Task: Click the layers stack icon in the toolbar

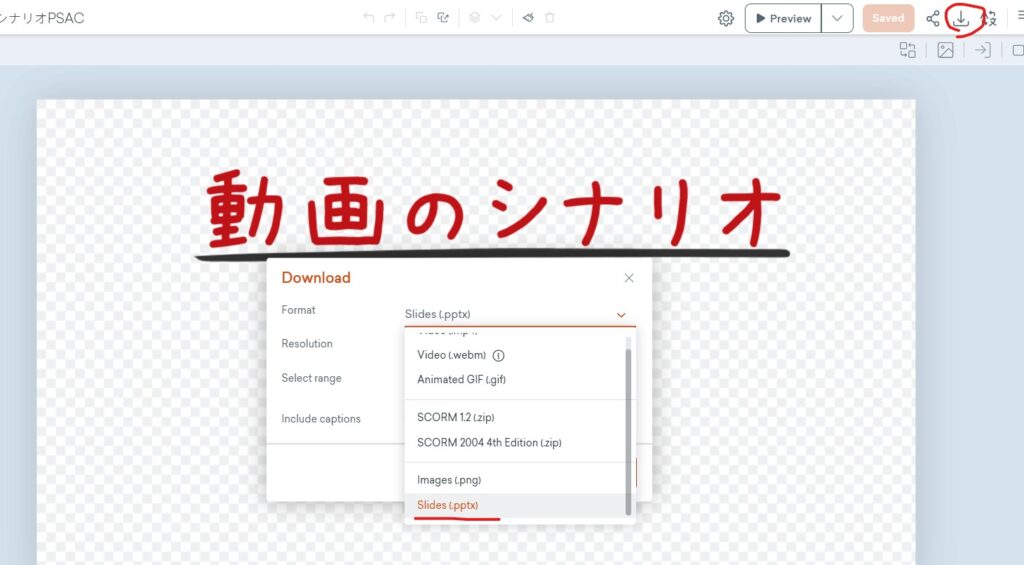Action: [475, 18]
